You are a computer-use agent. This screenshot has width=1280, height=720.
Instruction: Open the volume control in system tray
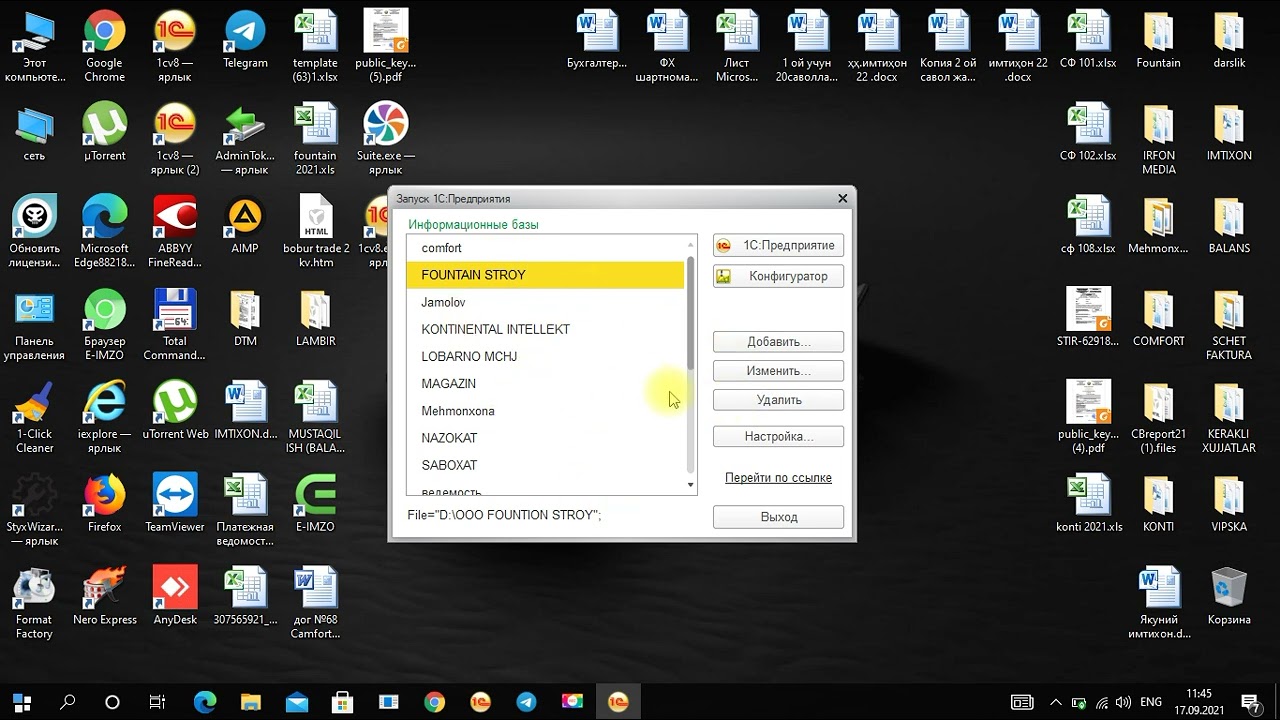[1122, 702]
